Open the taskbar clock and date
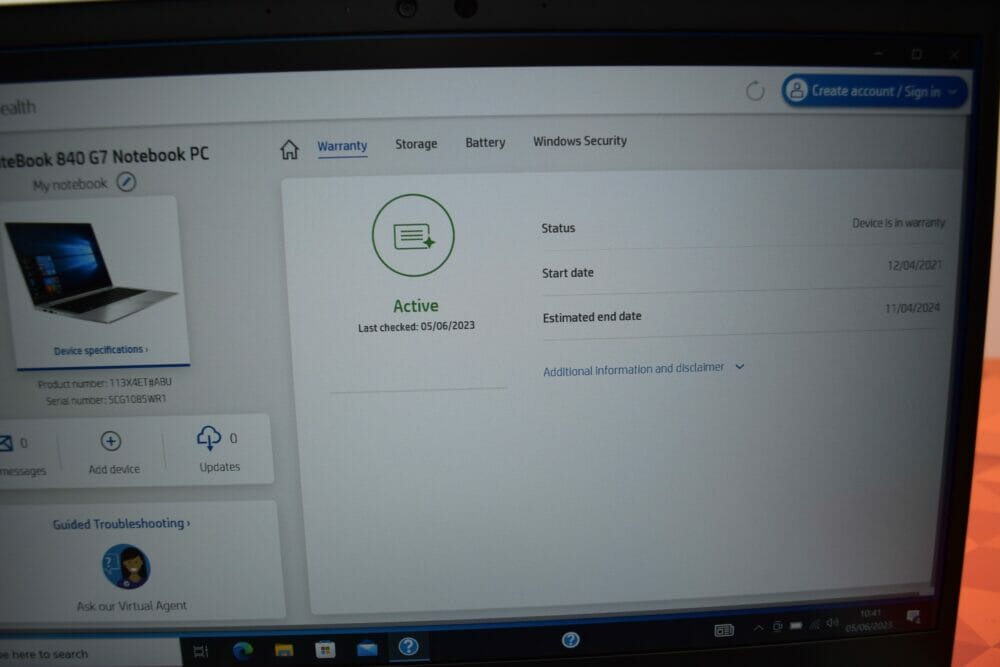Screen dimensions: 1000x667 coord(869,620)
